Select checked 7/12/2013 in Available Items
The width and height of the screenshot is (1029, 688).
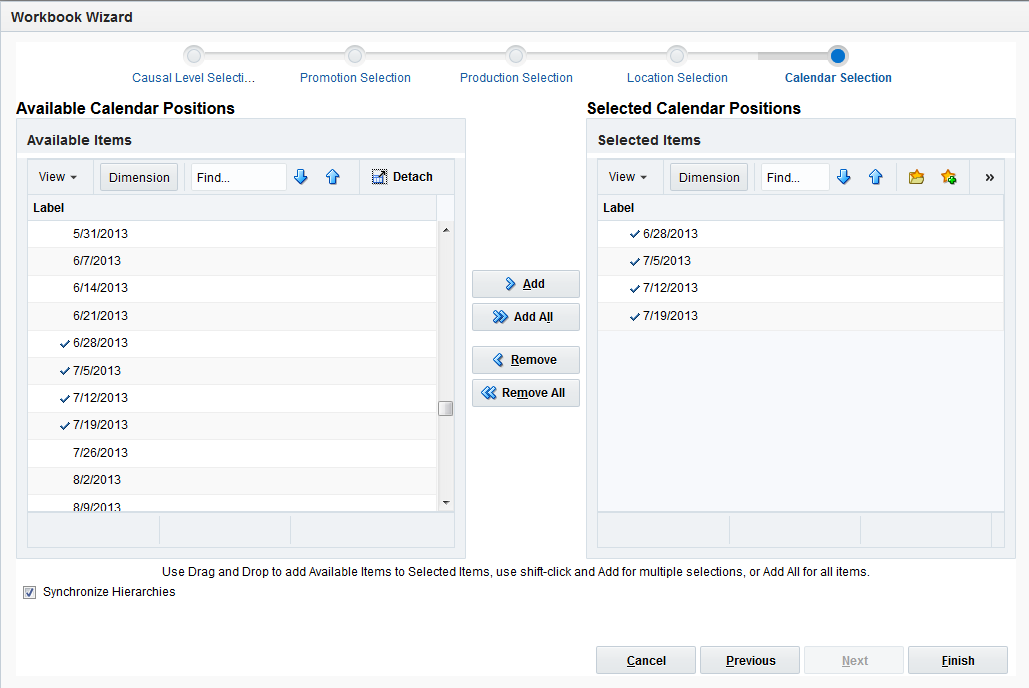coord(232,398)
